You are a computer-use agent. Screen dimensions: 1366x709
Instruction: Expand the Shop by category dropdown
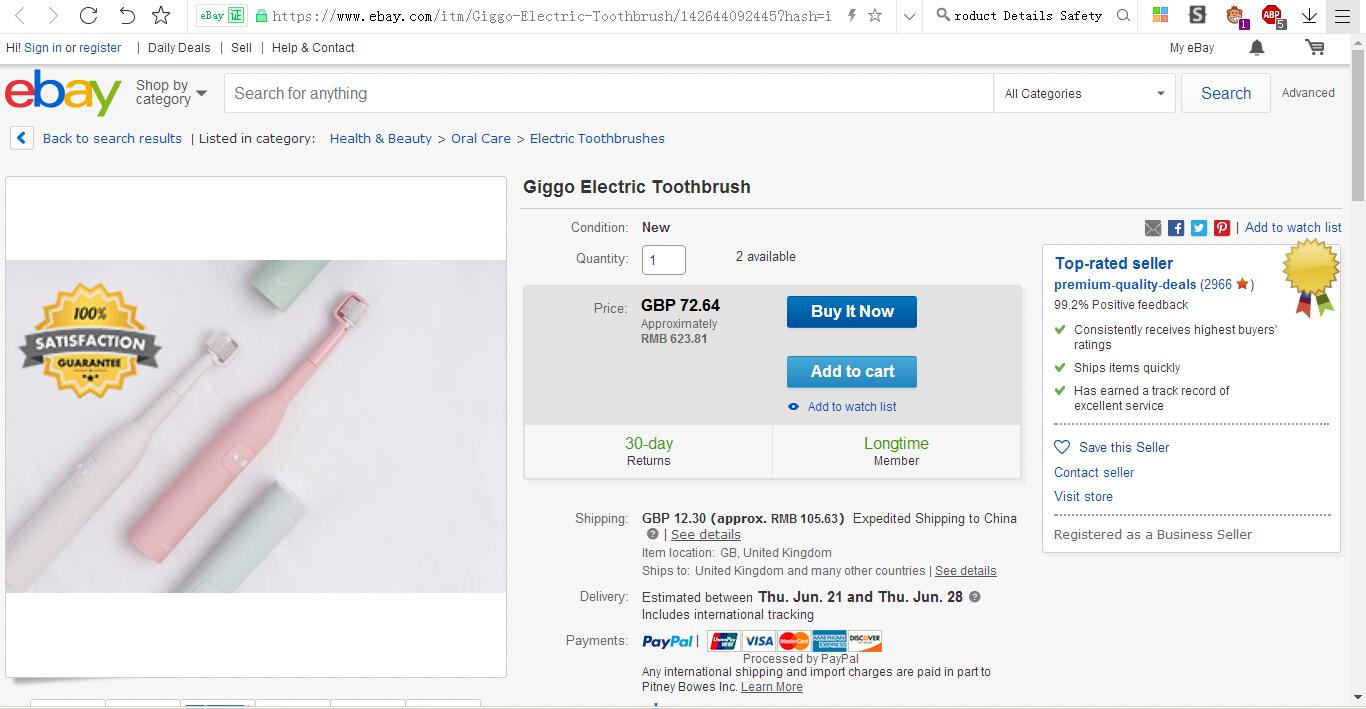(x=171, y=93)
